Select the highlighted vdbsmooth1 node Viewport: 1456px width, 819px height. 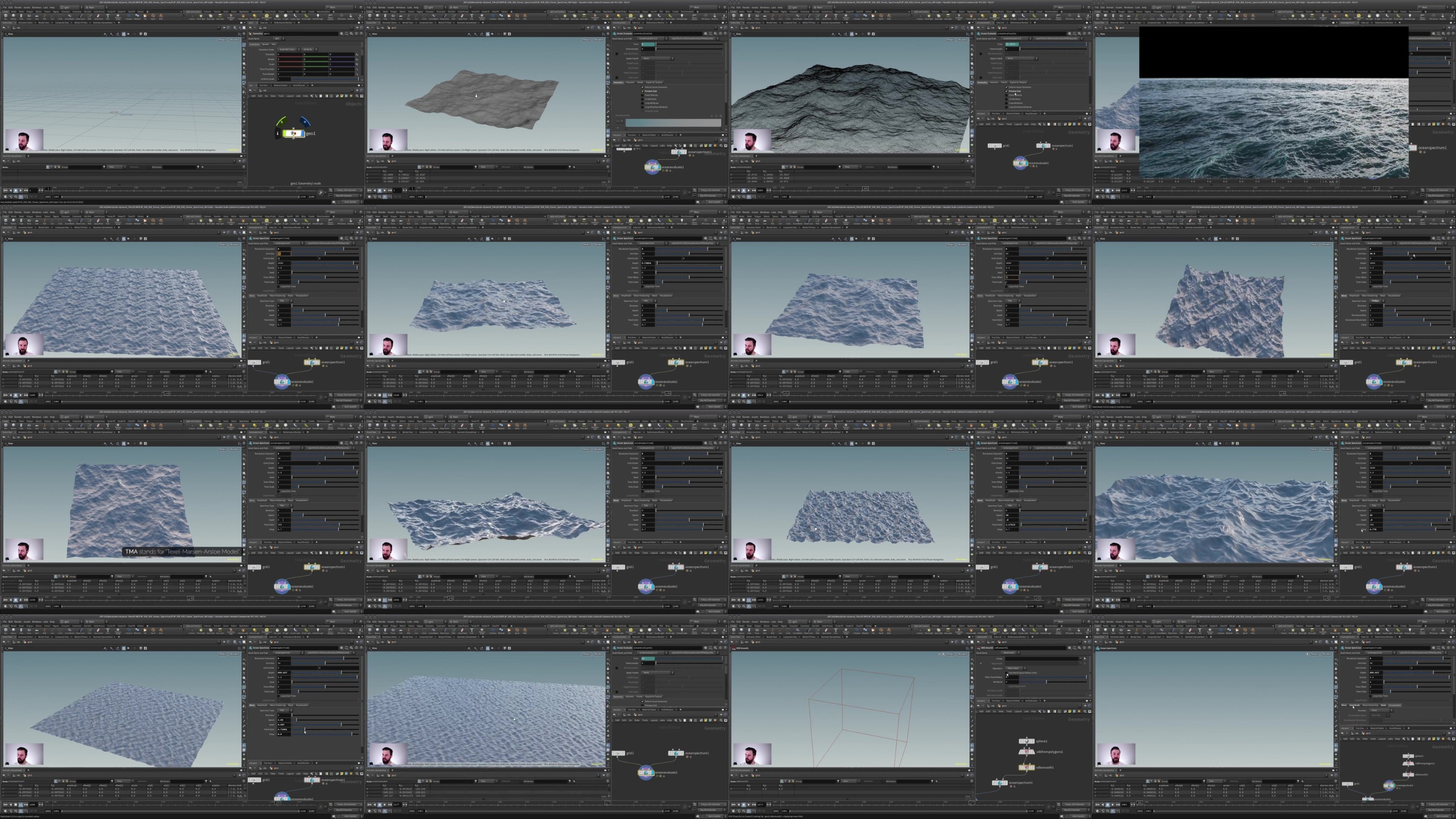pyautogui.click(x=1026, y=767)
